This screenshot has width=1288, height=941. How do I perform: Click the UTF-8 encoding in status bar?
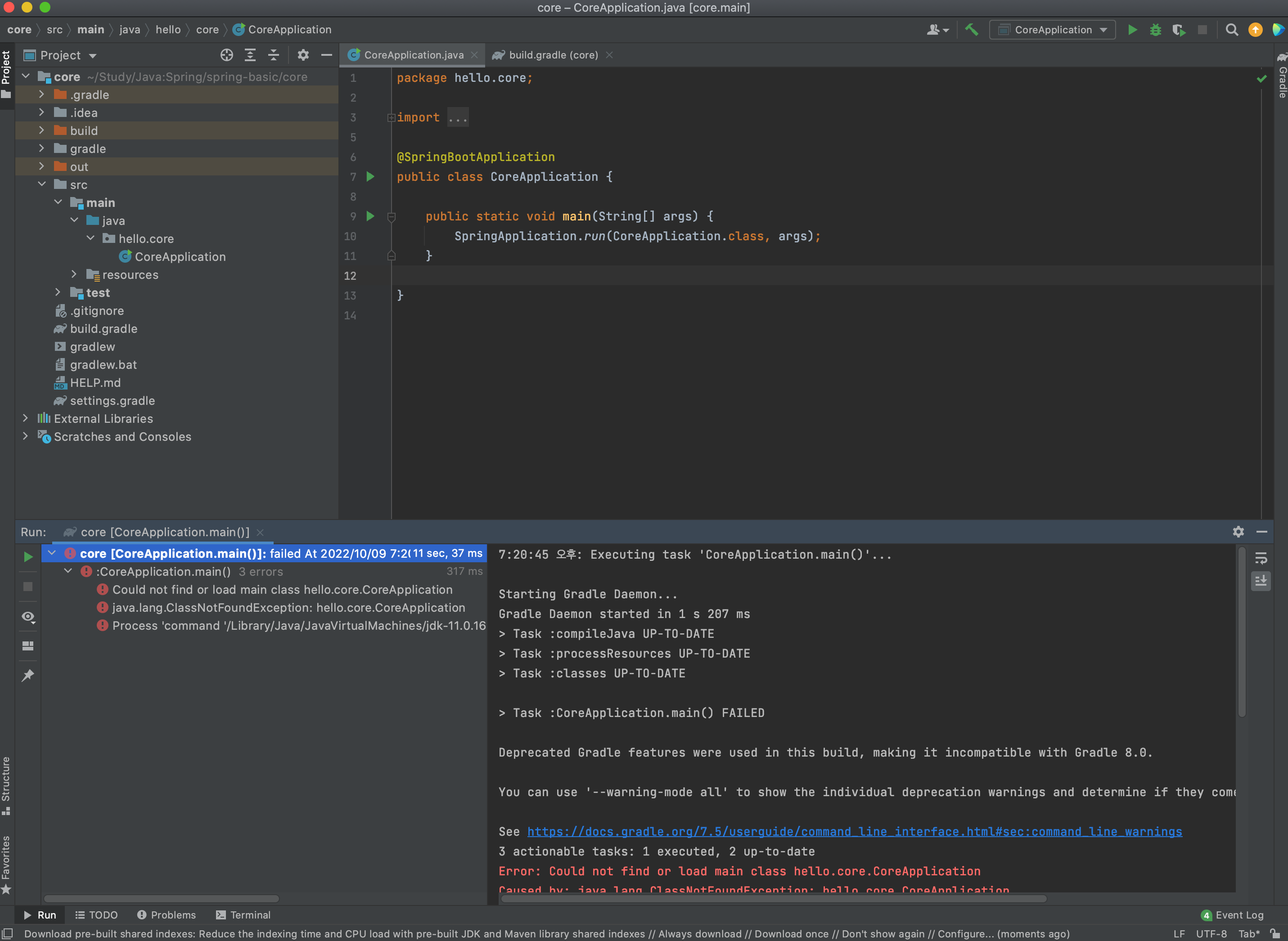point(1211,934)
